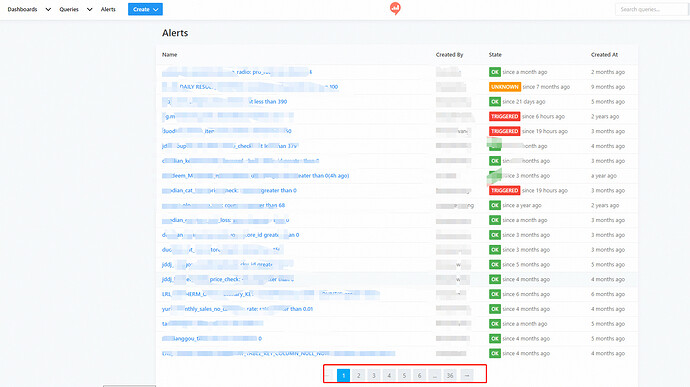Go to pagination page 4

pyautogui.click(x=389, y=376)
